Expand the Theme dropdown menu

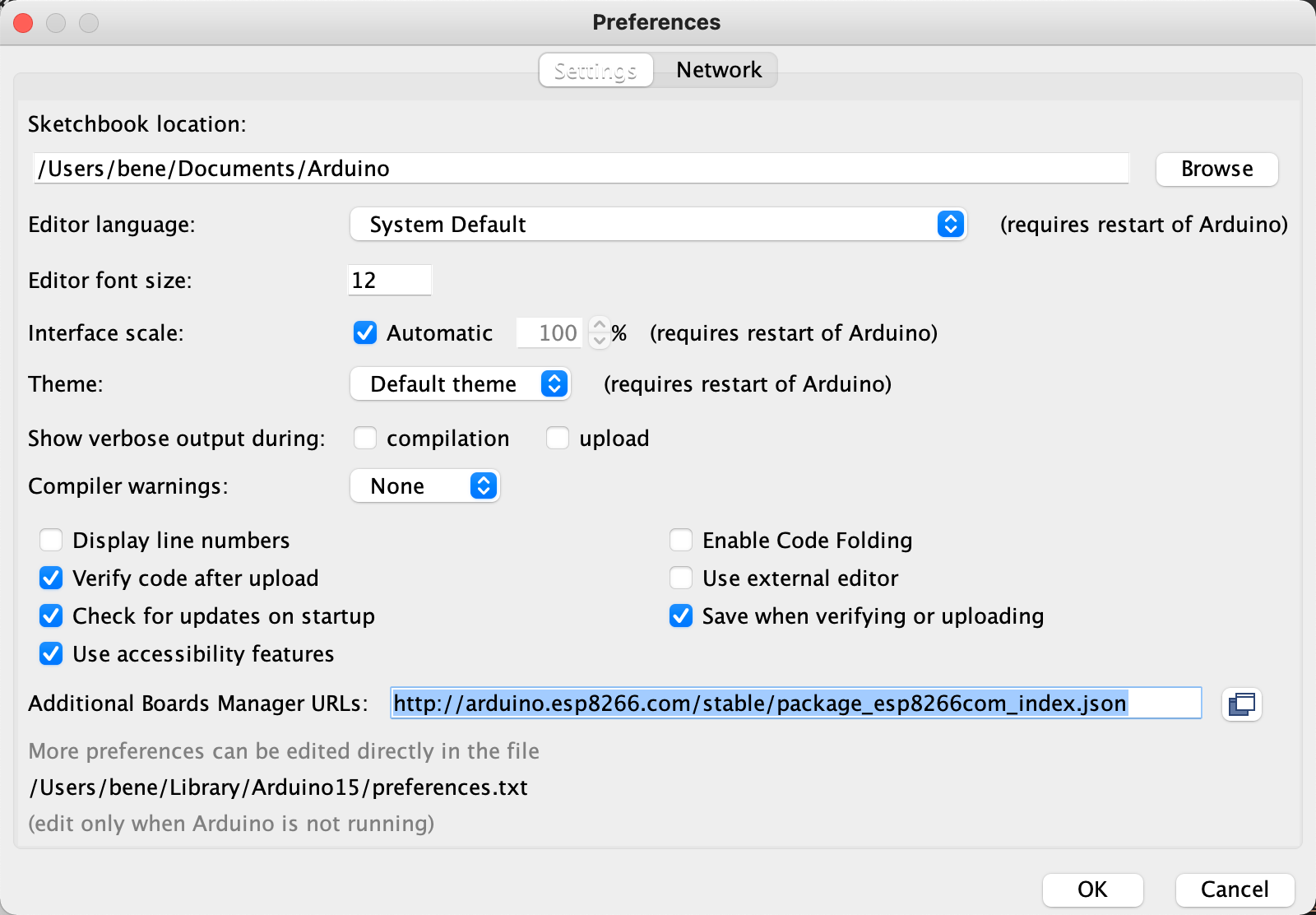pyautogui.click(x=461, y=384)
